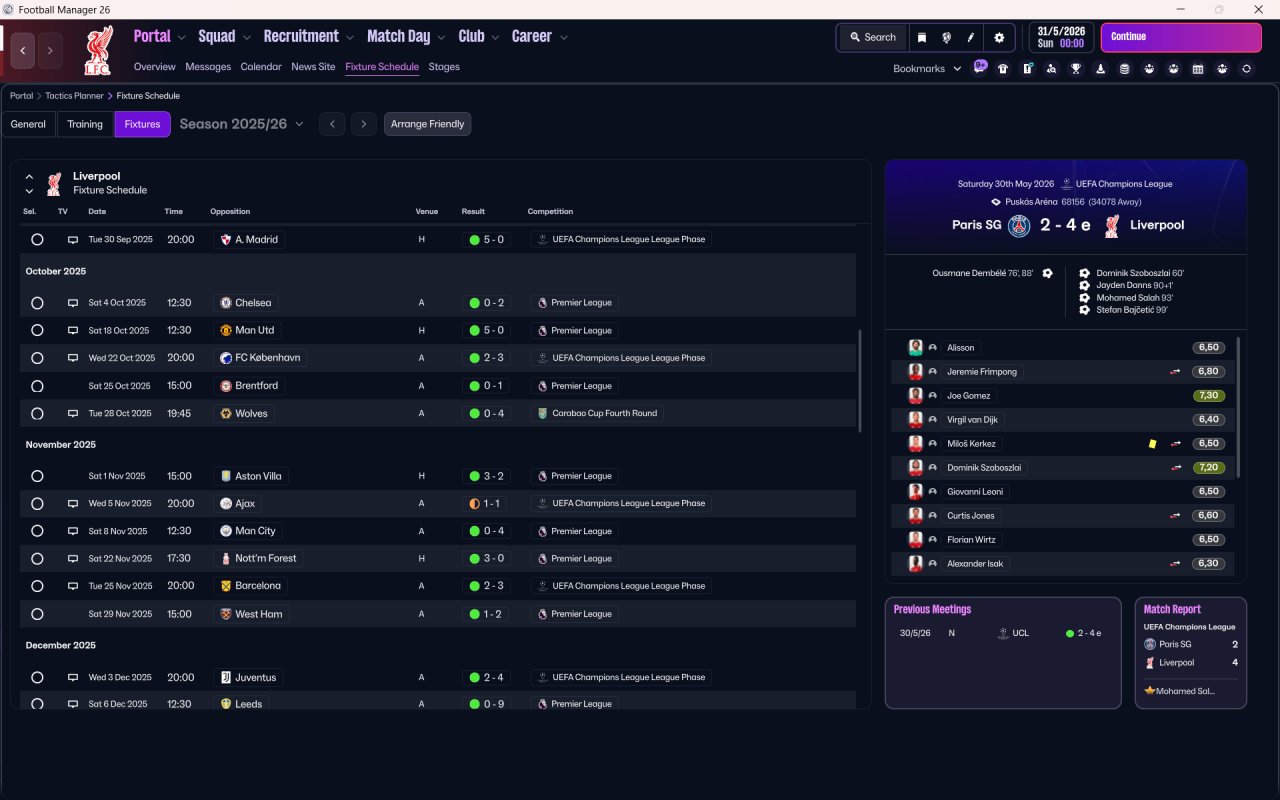1280x800 pixels.
Task: Select the Wolves fixture radio button
Action: [x=37, y=413]
